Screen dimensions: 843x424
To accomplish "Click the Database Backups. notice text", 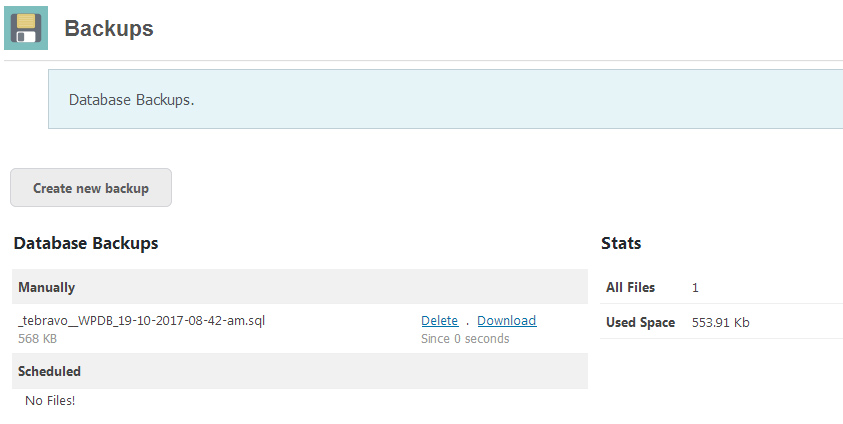I will (132, 100).
